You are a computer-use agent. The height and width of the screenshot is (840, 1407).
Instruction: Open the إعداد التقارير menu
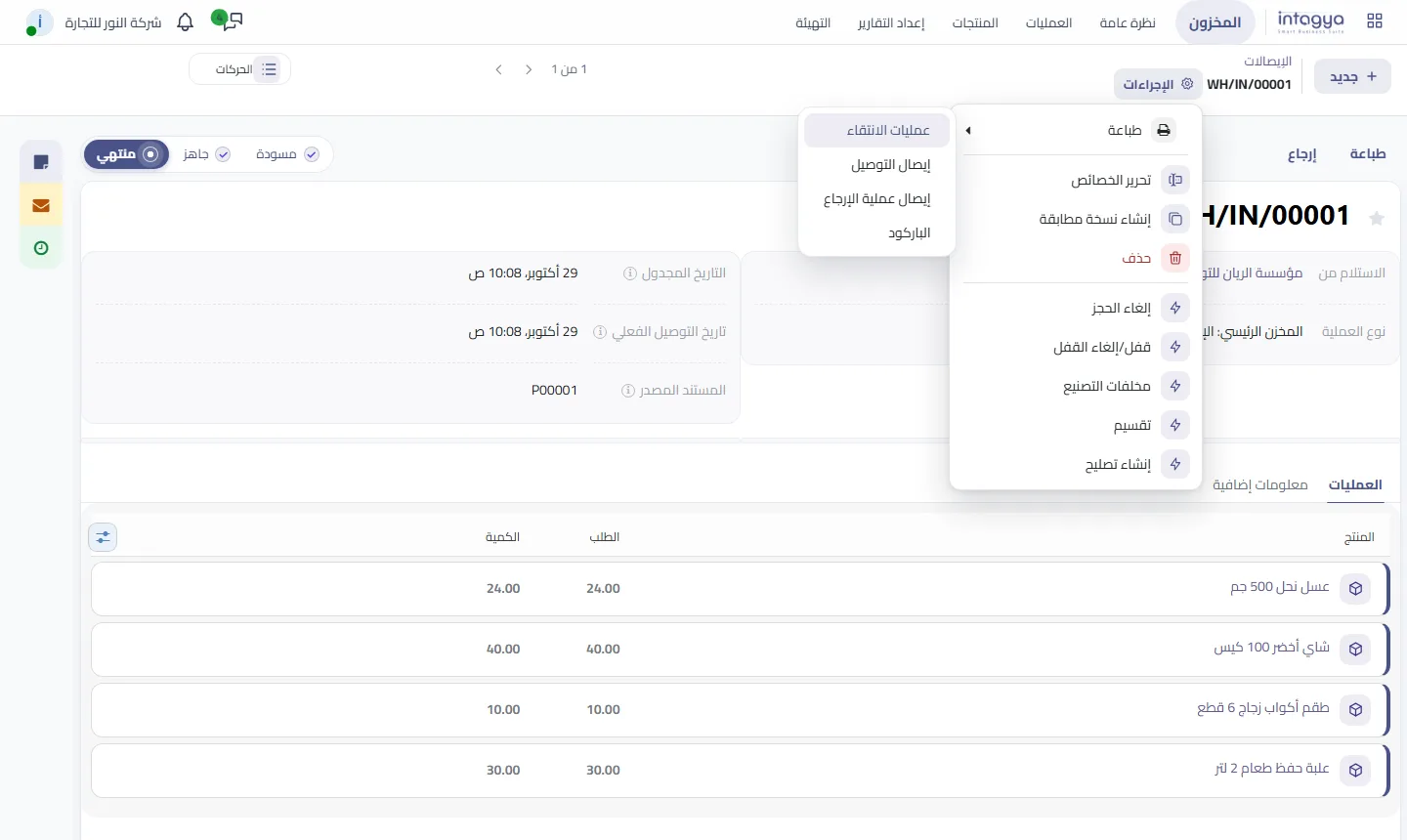tap(891, 22)
